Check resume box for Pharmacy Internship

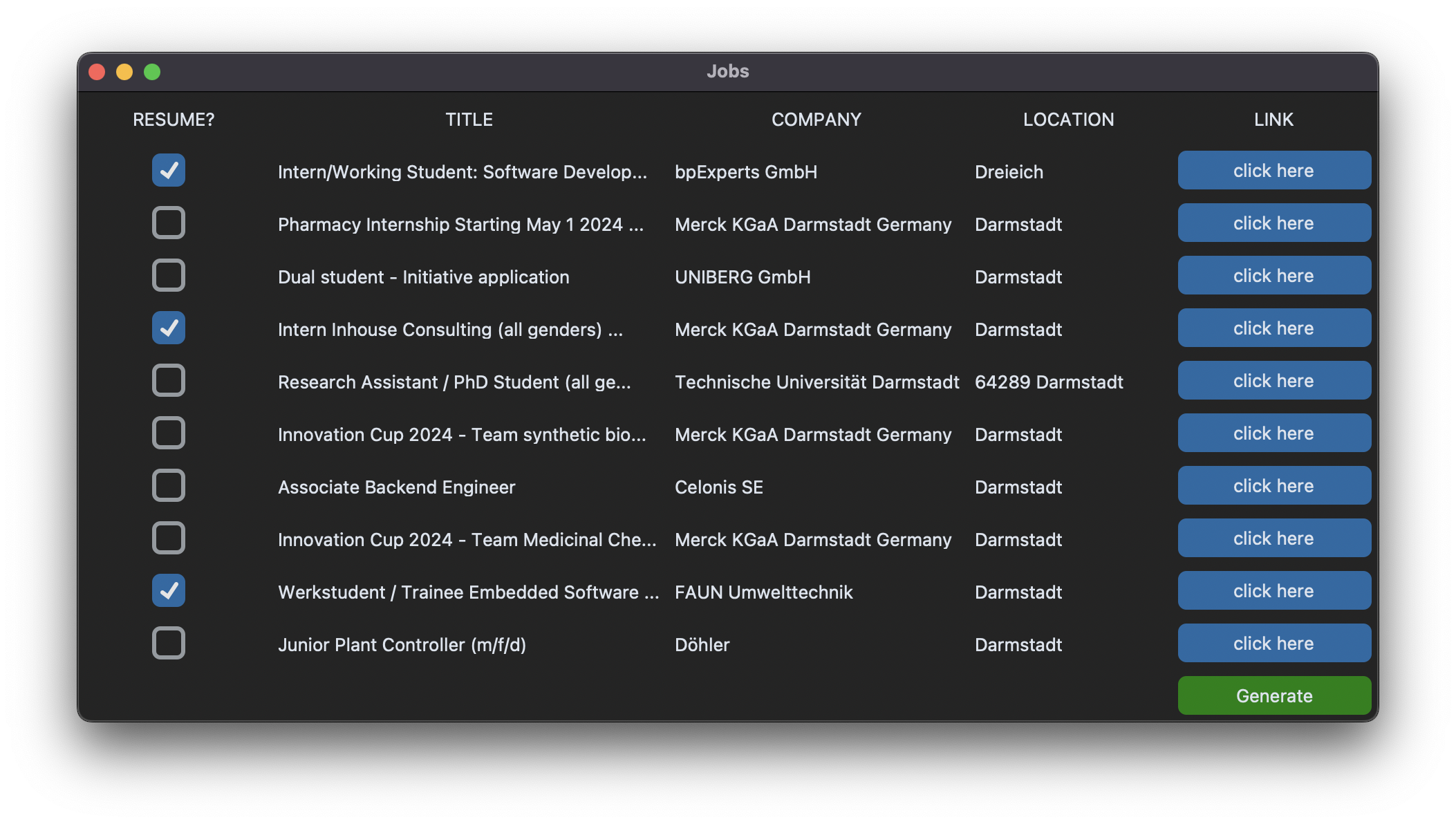169,223
